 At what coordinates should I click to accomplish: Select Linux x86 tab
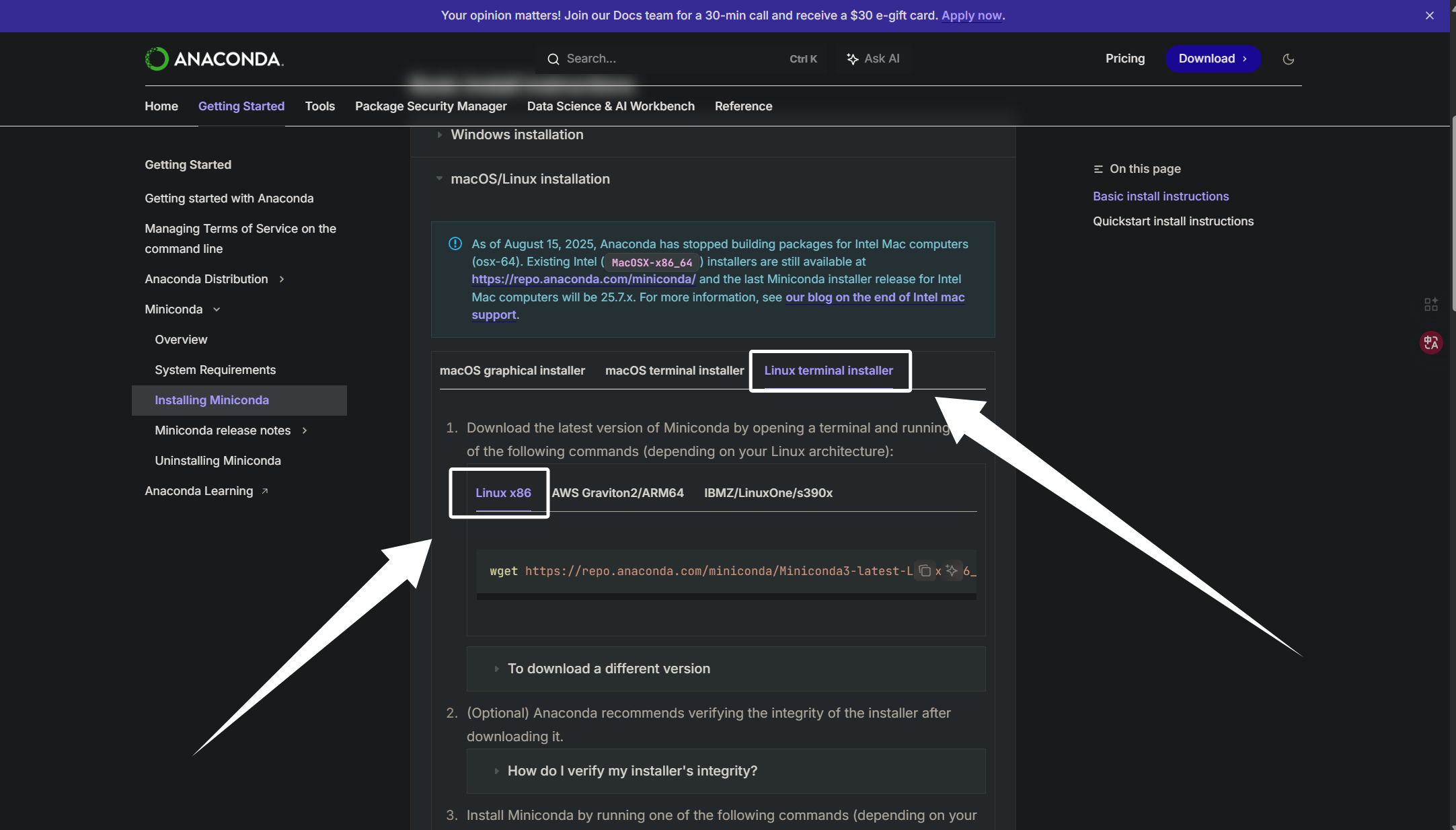(x=503, y=493)
